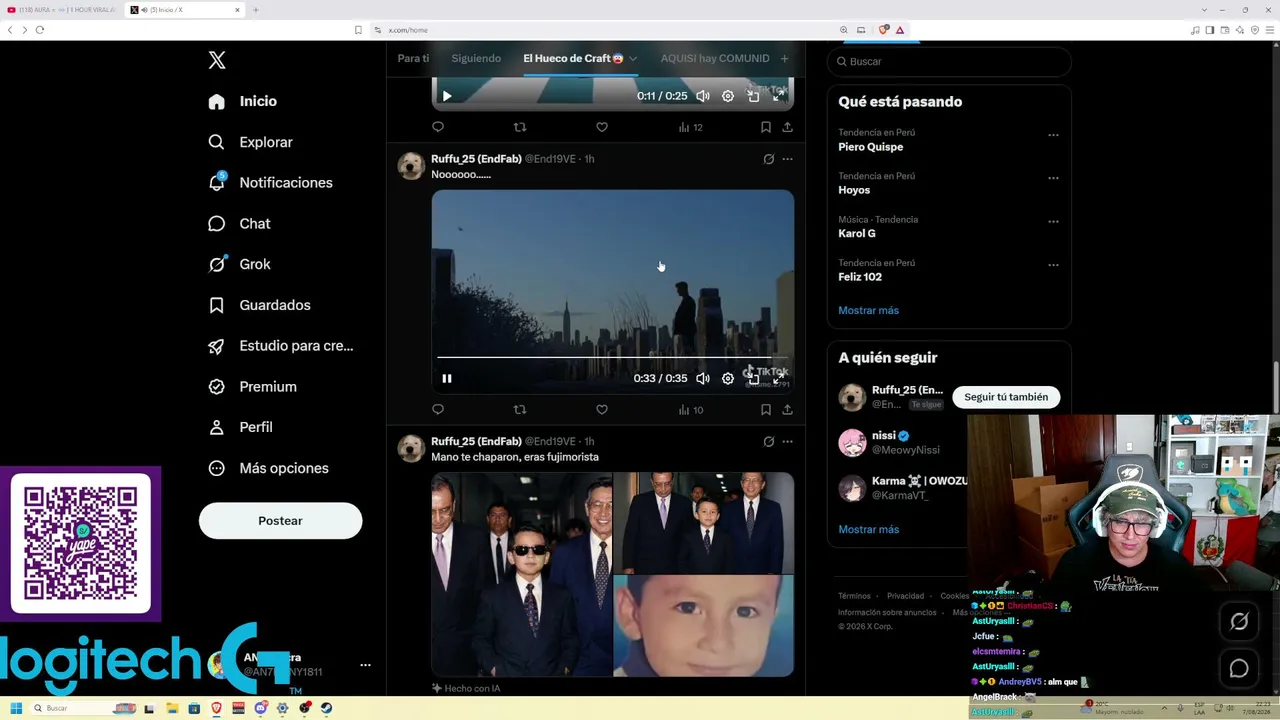Open Steam from the taskbar
Image resolution: width=1280 pixels, height=720 pixels.
(326, 708)
